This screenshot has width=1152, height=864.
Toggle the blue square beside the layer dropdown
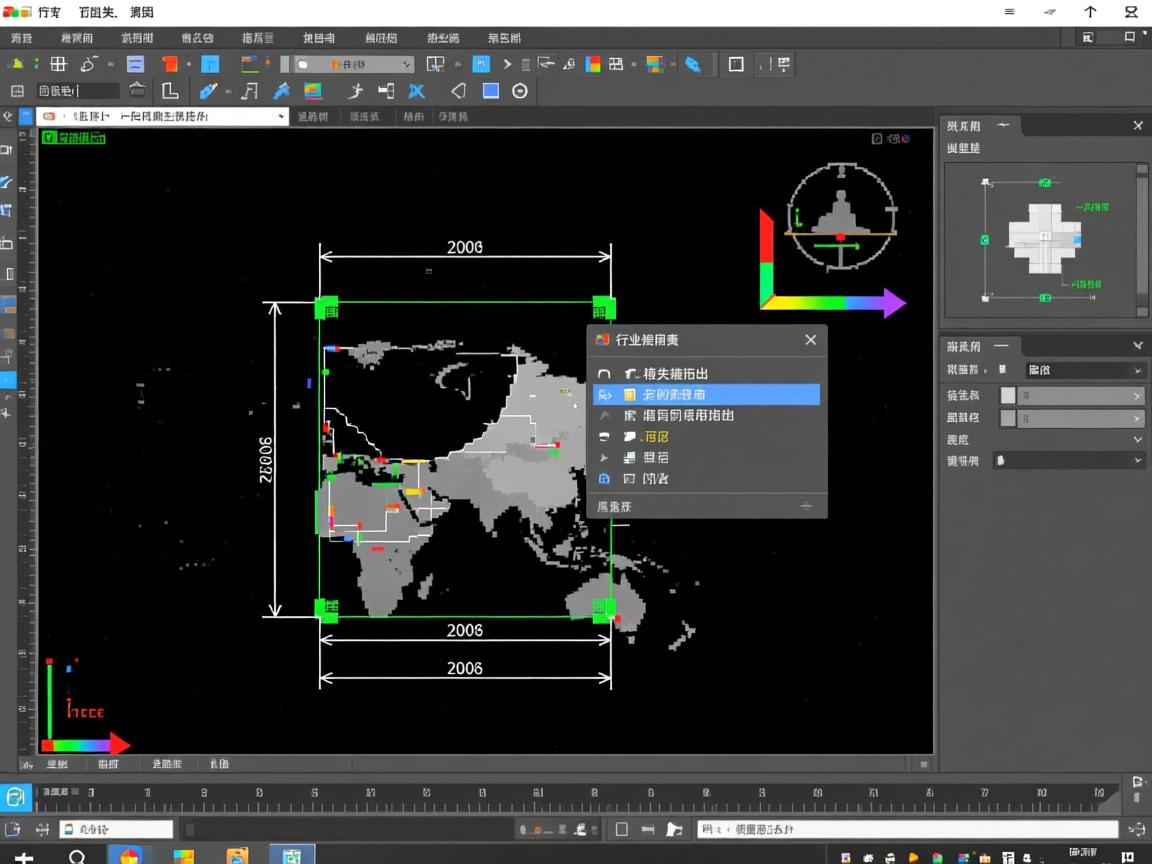[x=26, y=116]
